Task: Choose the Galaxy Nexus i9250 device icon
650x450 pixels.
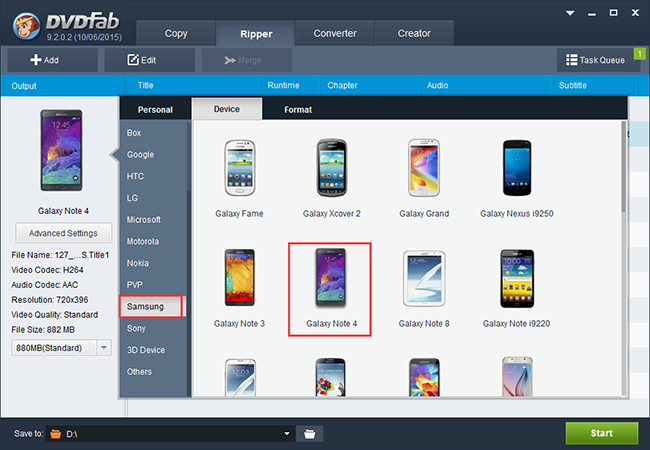Action: (x=517, y=168)
